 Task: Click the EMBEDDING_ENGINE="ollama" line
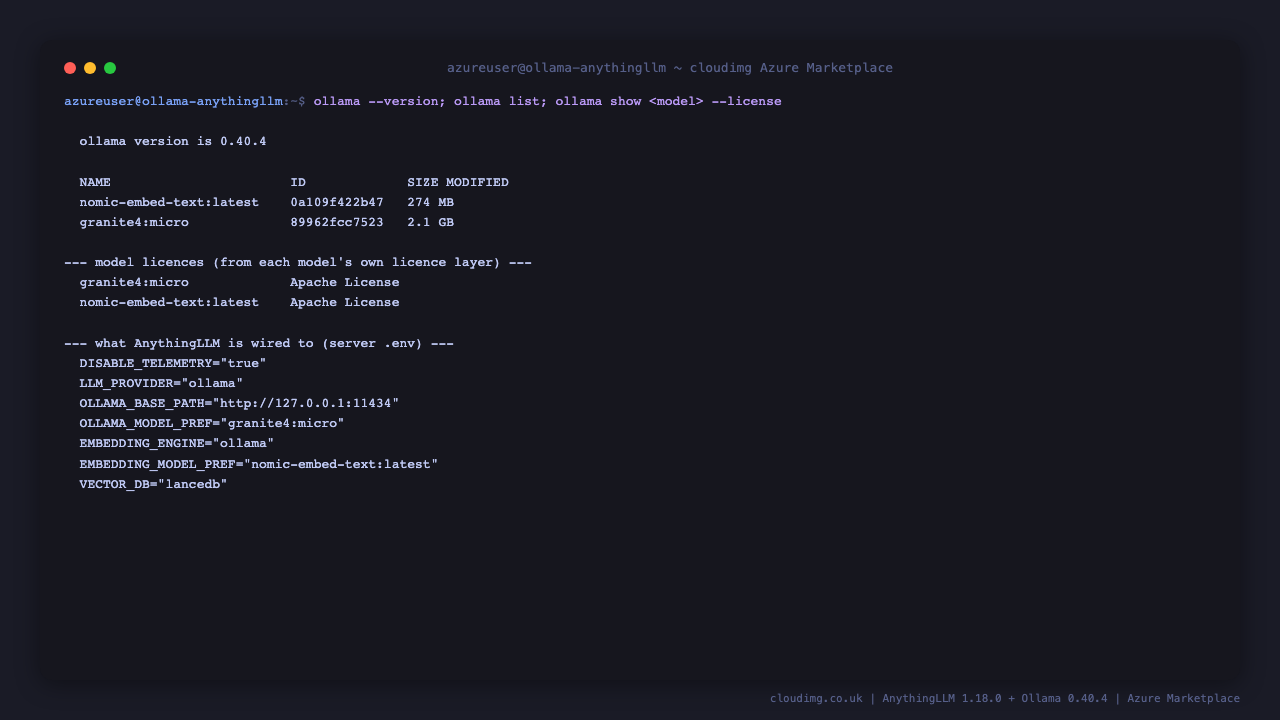177,443
